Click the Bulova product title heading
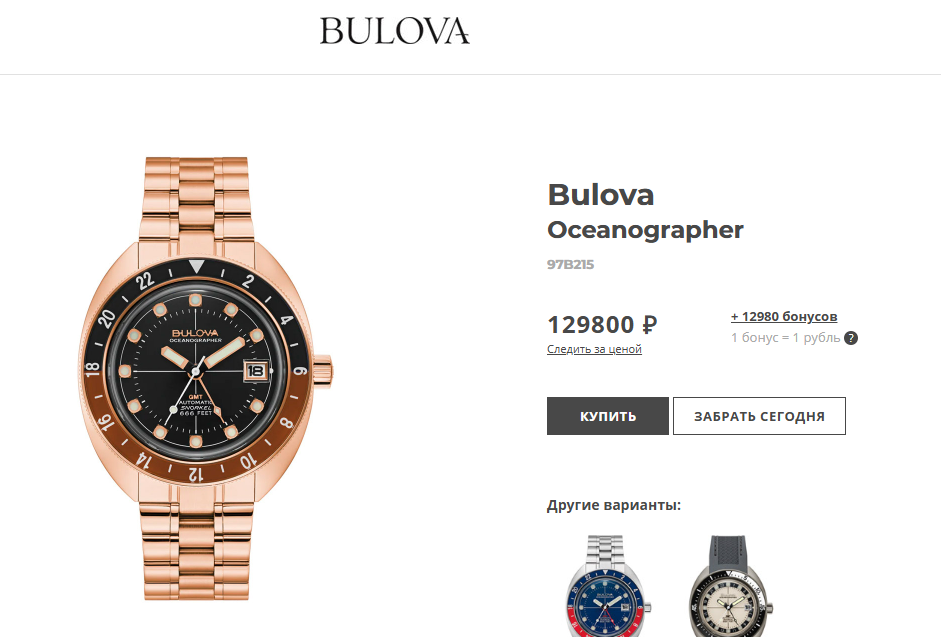941x637 pixels. coord(601,195)
